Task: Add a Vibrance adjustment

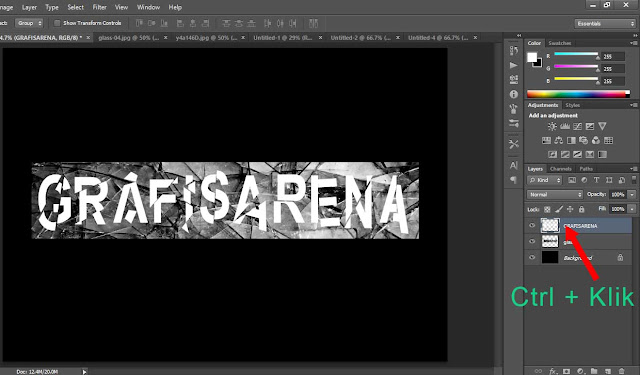Action: click(602, 126)
